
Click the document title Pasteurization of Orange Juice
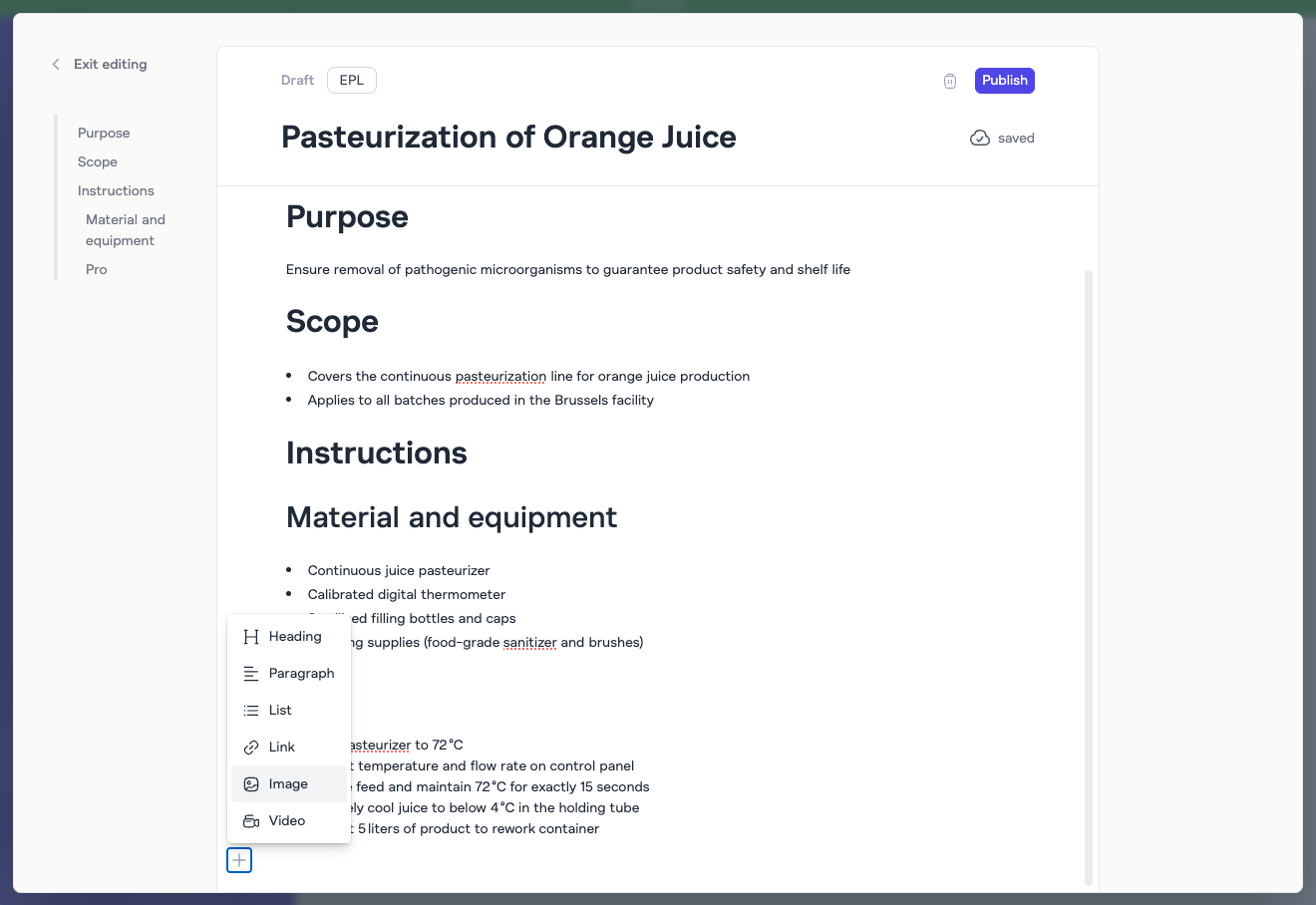pos(508,137)
